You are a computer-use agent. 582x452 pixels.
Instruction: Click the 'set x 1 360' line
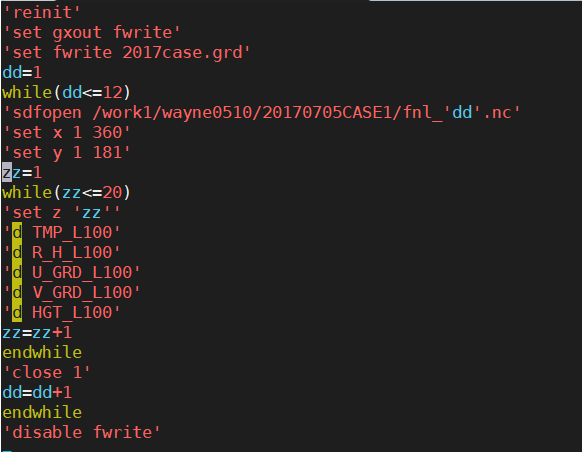[66, 132]
